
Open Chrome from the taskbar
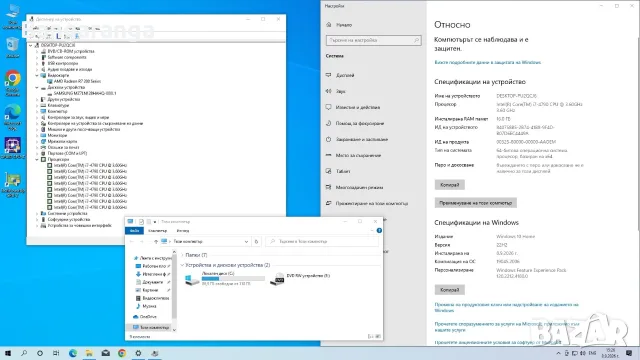[x=122, y=353]
